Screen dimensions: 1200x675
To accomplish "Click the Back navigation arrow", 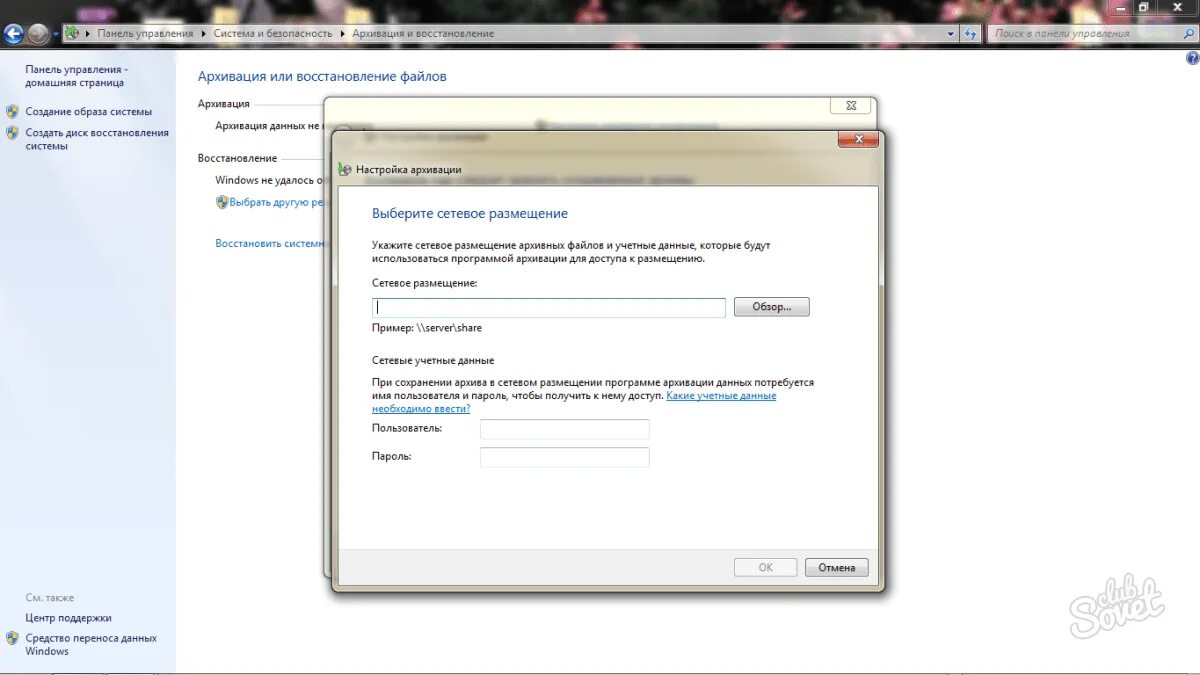I will 12,32.
